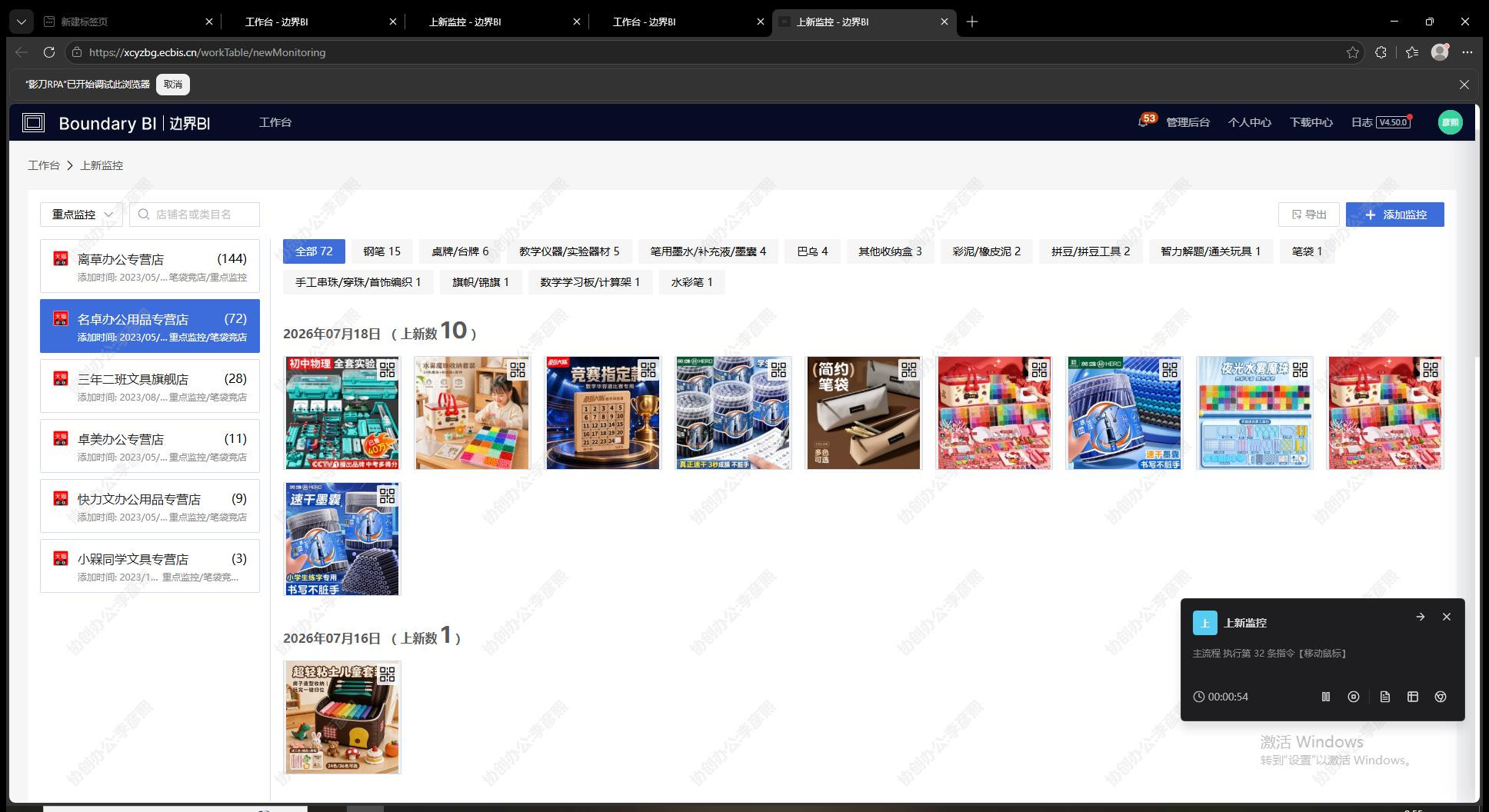
Task: Go to 工作台 via the breadcrumb
Action: pyautogui.click(x=44, y=165)
